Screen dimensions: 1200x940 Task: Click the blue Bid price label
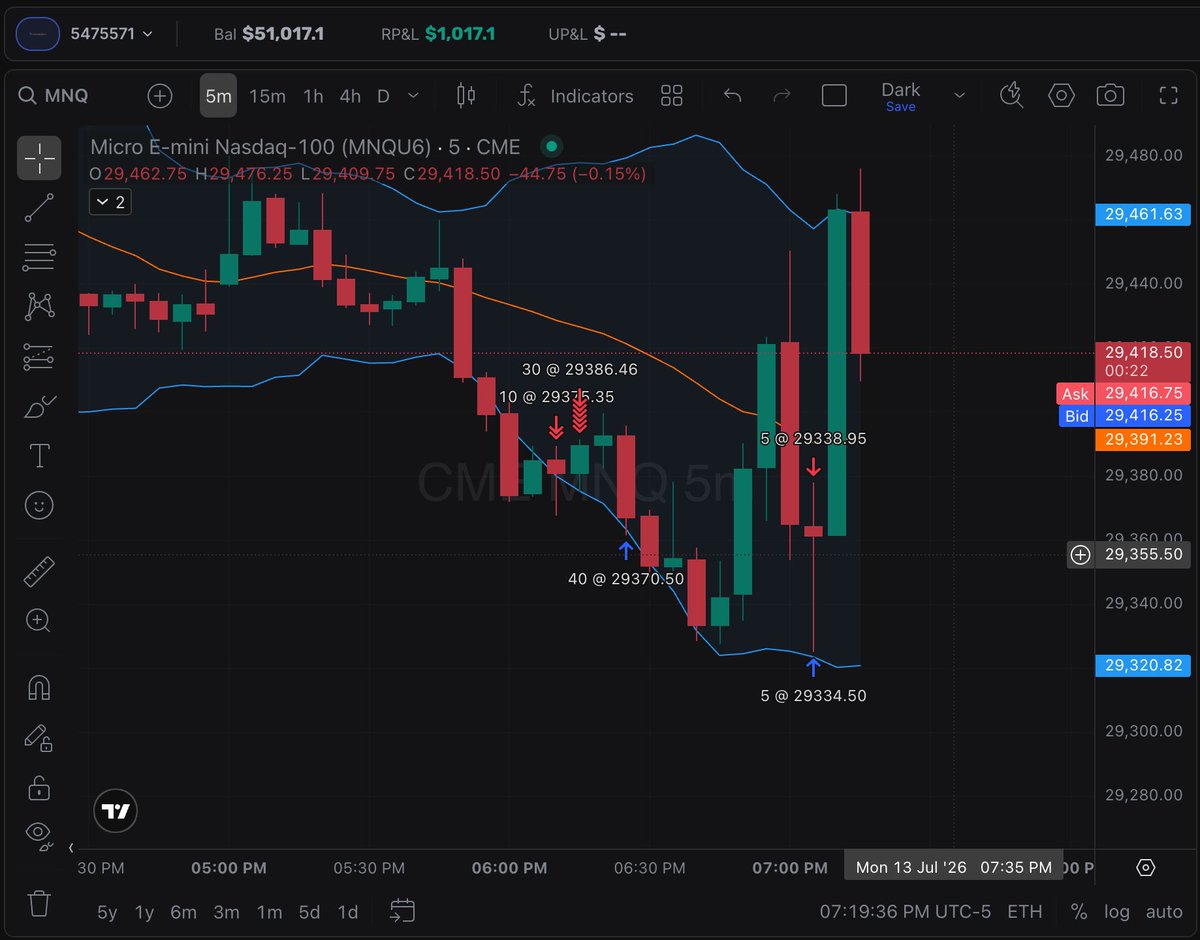pyautogui.click(x=1076, y=416)
